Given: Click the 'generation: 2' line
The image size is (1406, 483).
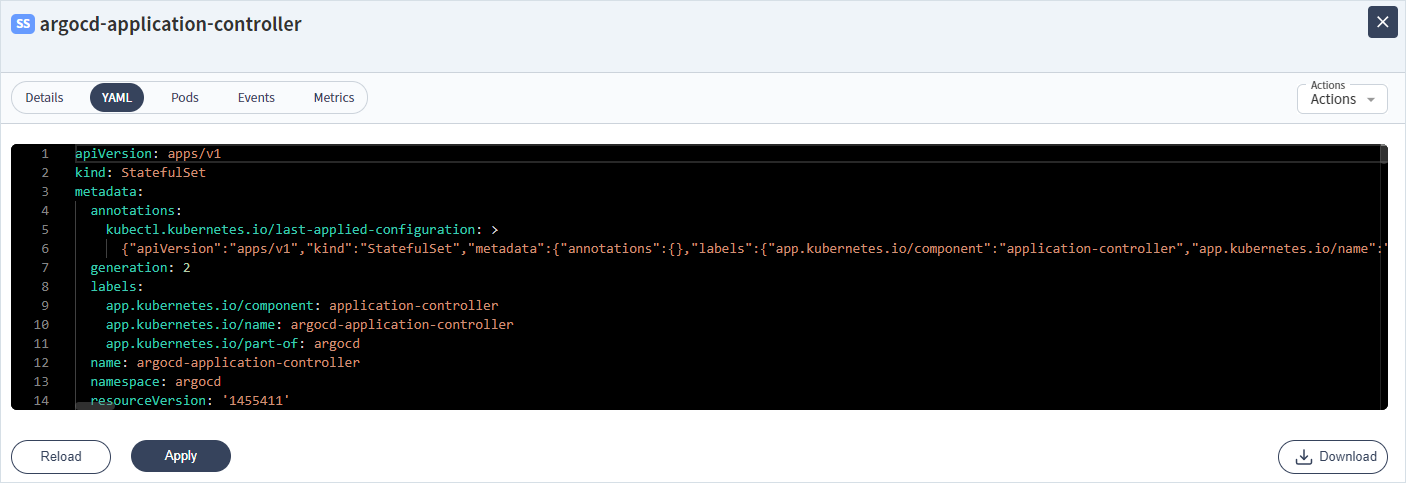Looking at the screenshot, I should 140,268.
